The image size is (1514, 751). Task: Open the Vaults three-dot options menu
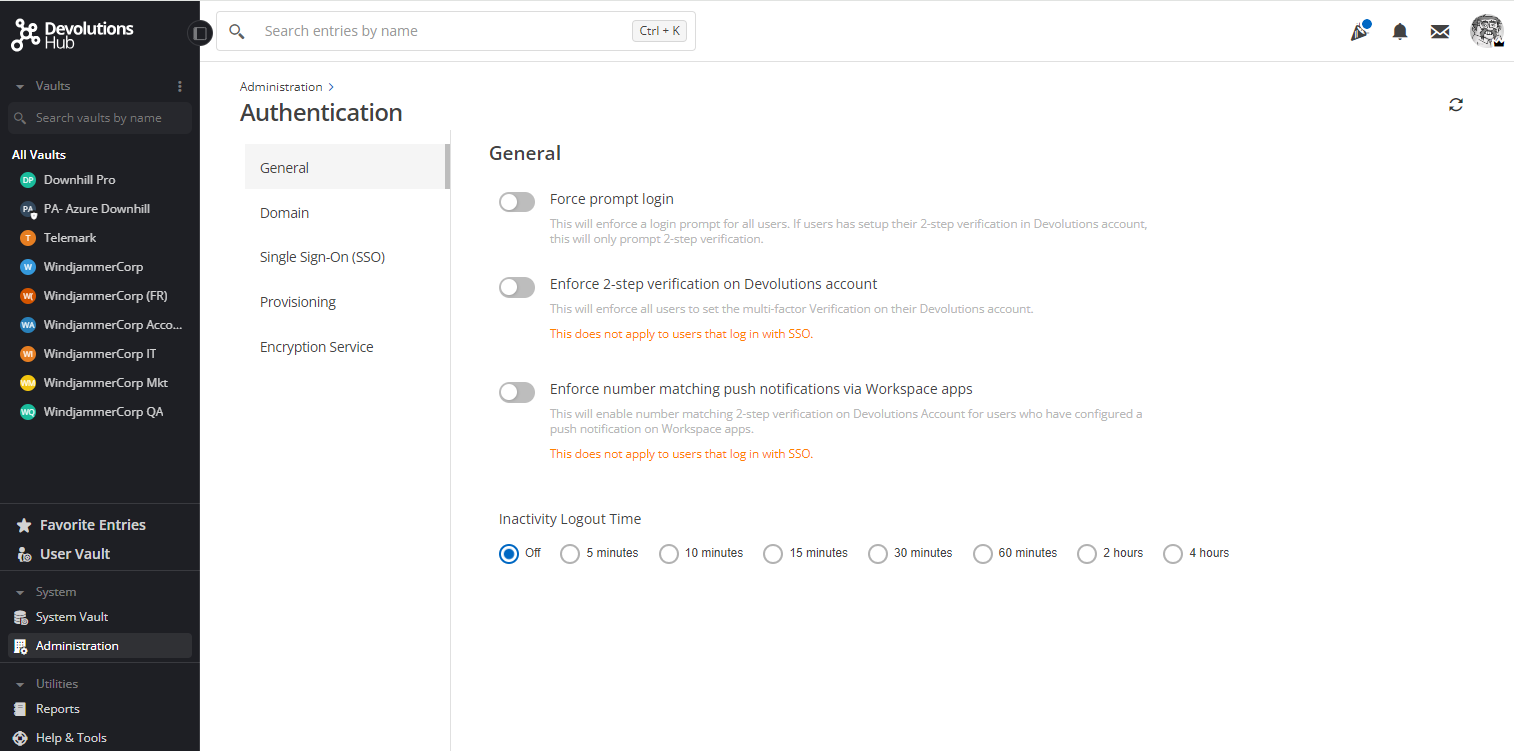[x=180, y=86]
